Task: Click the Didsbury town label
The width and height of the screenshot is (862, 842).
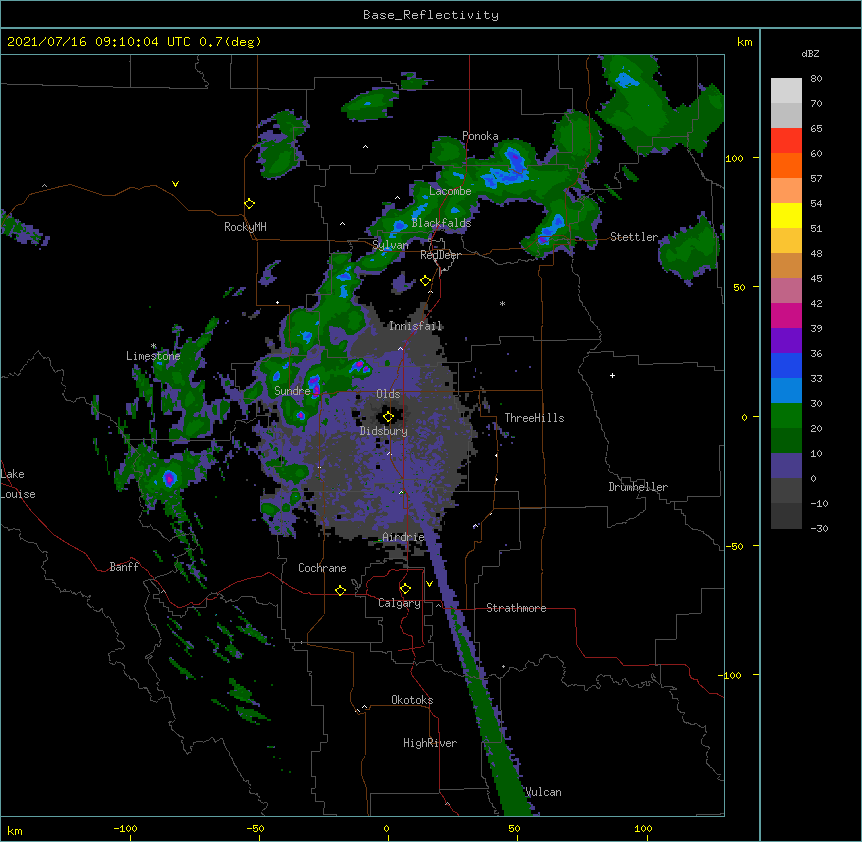Action: pos(384,431)
